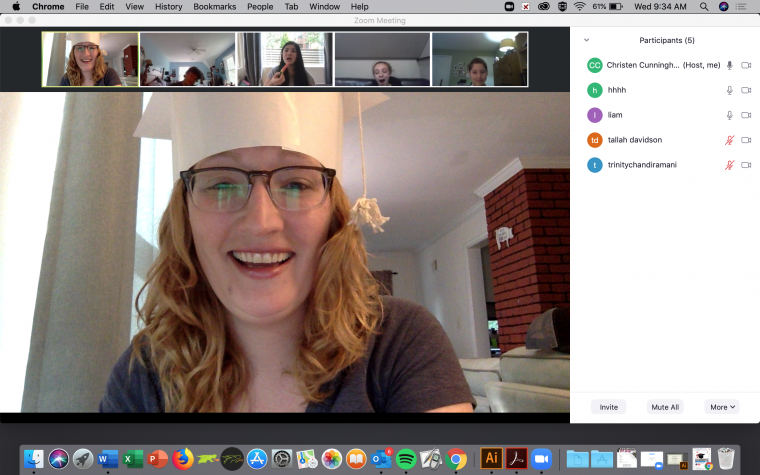Click the camera icon in the host's row
This screenshot has width=760, height=475.
[x=746, y=65]
